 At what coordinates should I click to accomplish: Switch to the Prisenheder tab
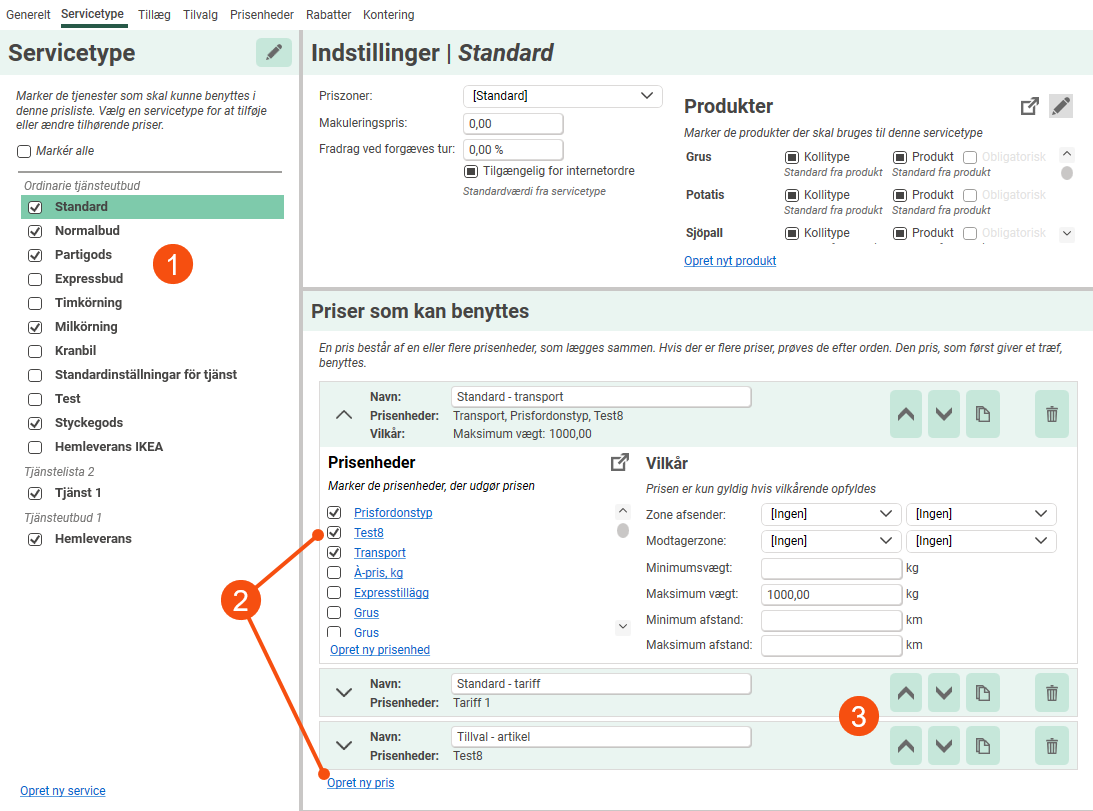pyautogui.click(x=262, y=15)
